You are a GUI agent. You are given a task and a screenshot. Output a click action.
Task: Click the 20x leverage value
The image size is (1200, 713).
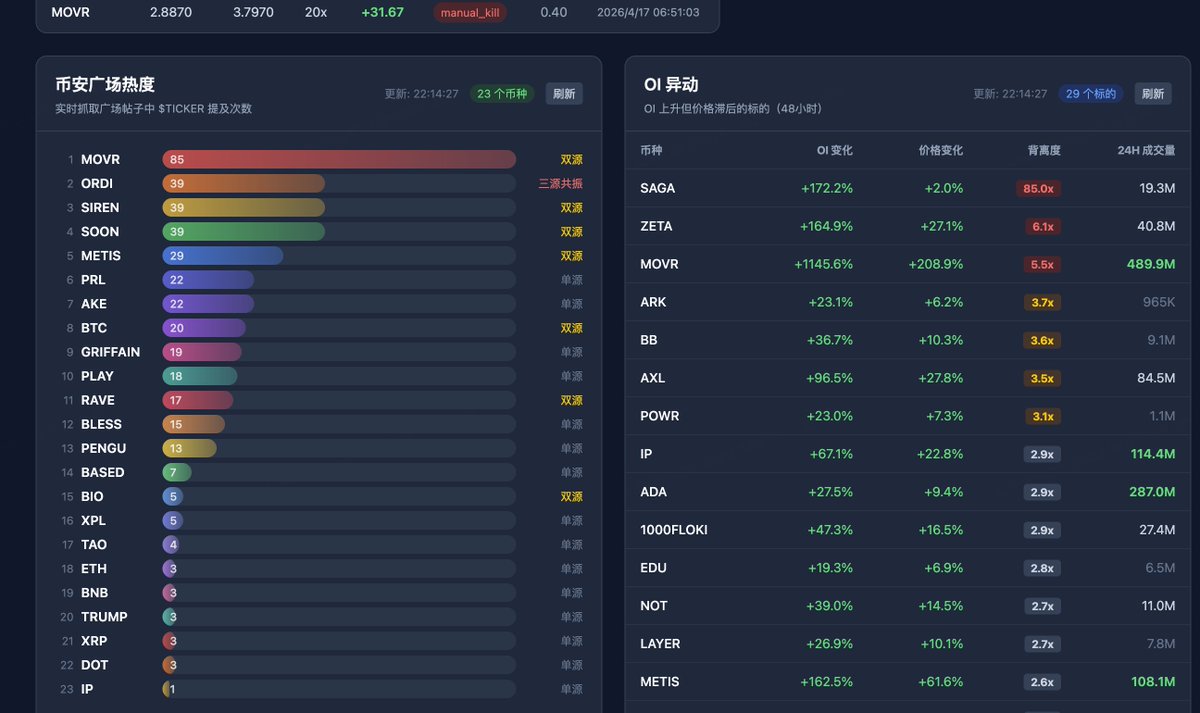click(x=316, y=13)
